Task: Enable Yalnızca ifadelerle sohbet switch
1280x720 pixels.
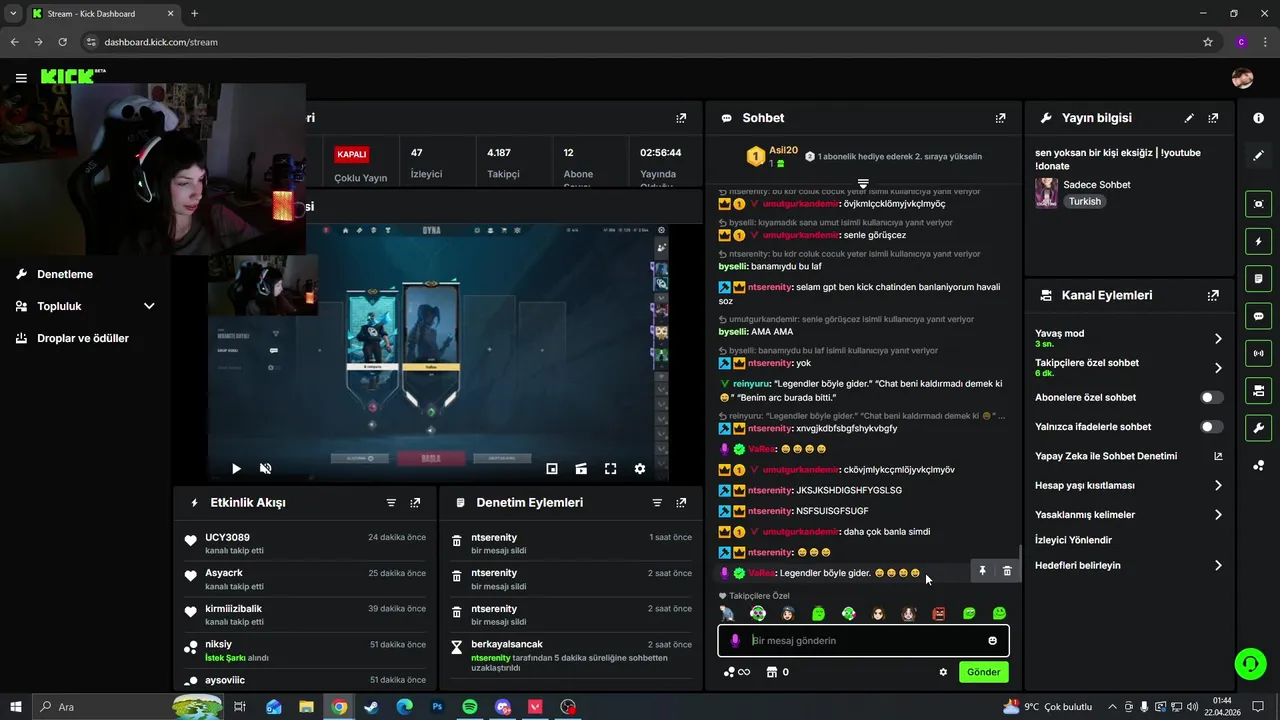Action: (1211, 427)
